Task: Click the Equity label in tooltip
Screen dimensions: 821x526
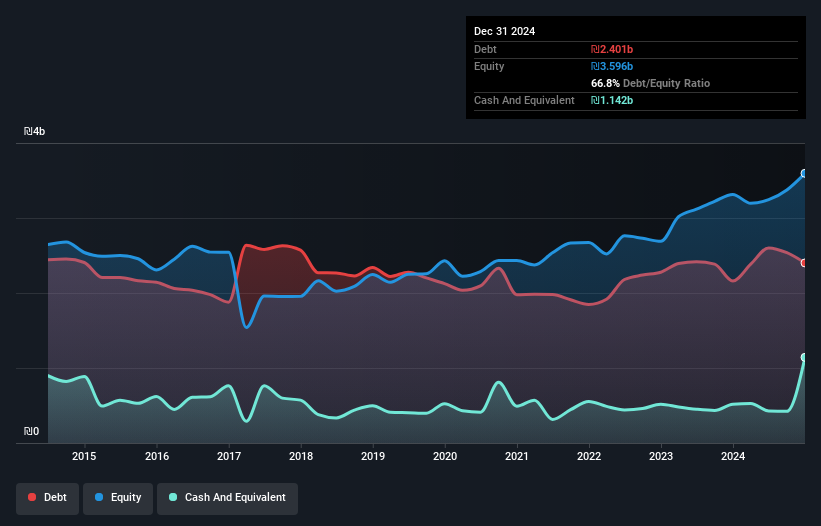Action: (x=489, y=66)
